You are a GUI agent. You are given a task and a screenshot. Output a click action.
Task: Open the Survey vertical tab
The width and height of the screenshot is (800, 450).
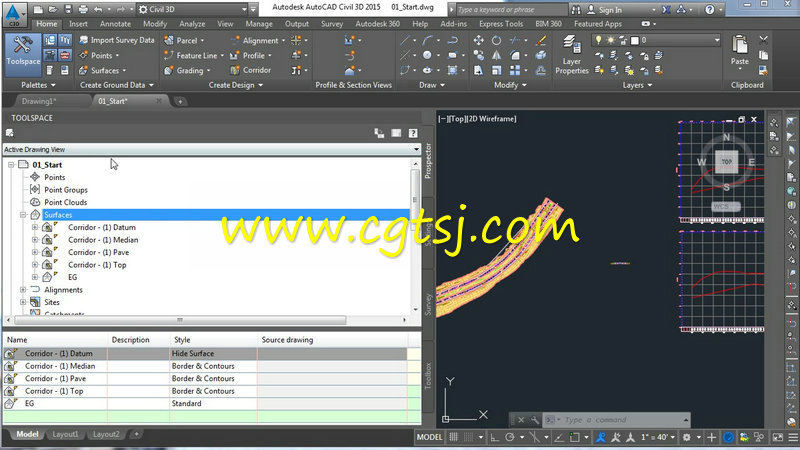click(428, 305)
